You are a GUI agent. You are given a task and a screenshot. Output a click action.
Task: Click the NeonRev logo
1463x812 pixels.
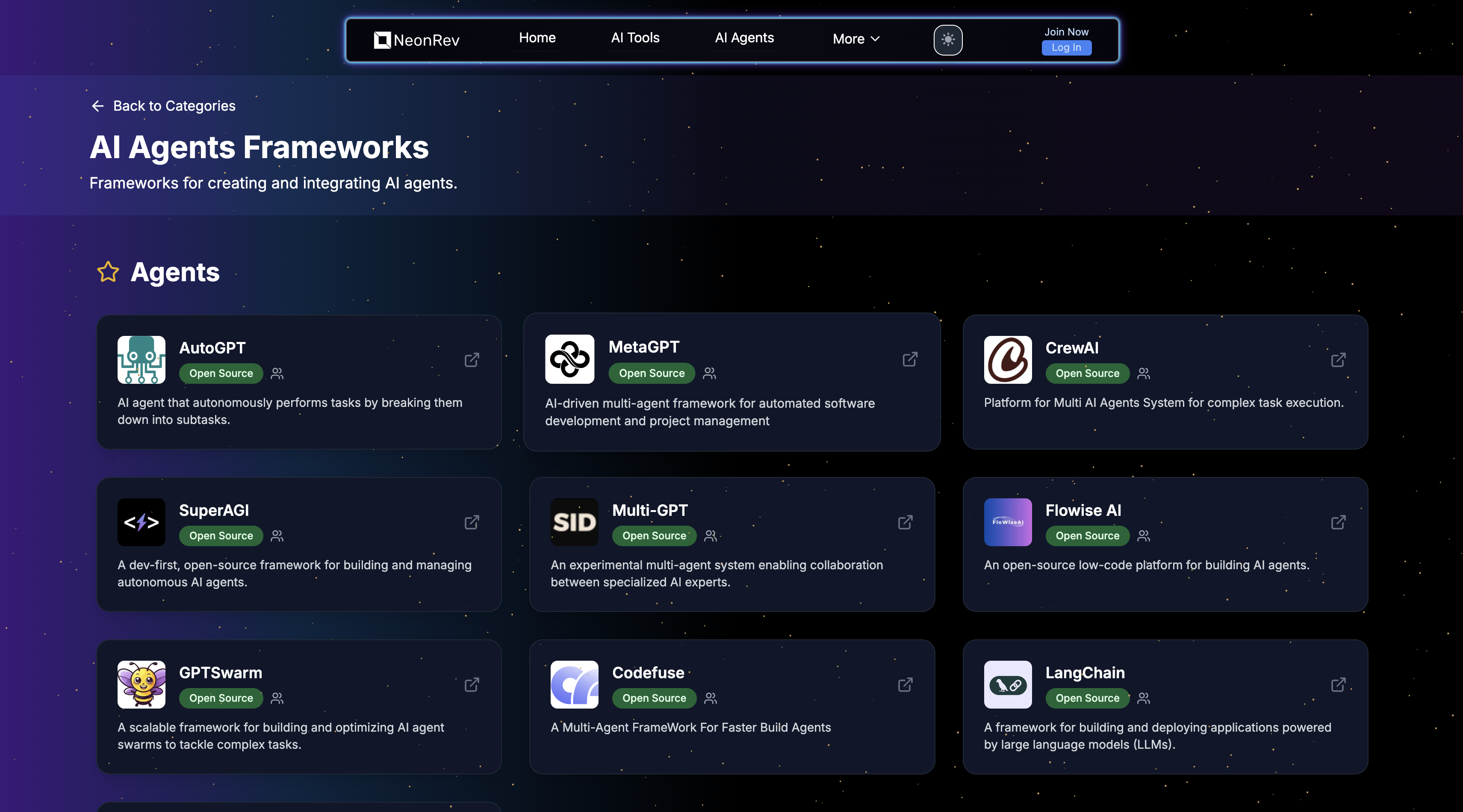click(x=416, y=40)
